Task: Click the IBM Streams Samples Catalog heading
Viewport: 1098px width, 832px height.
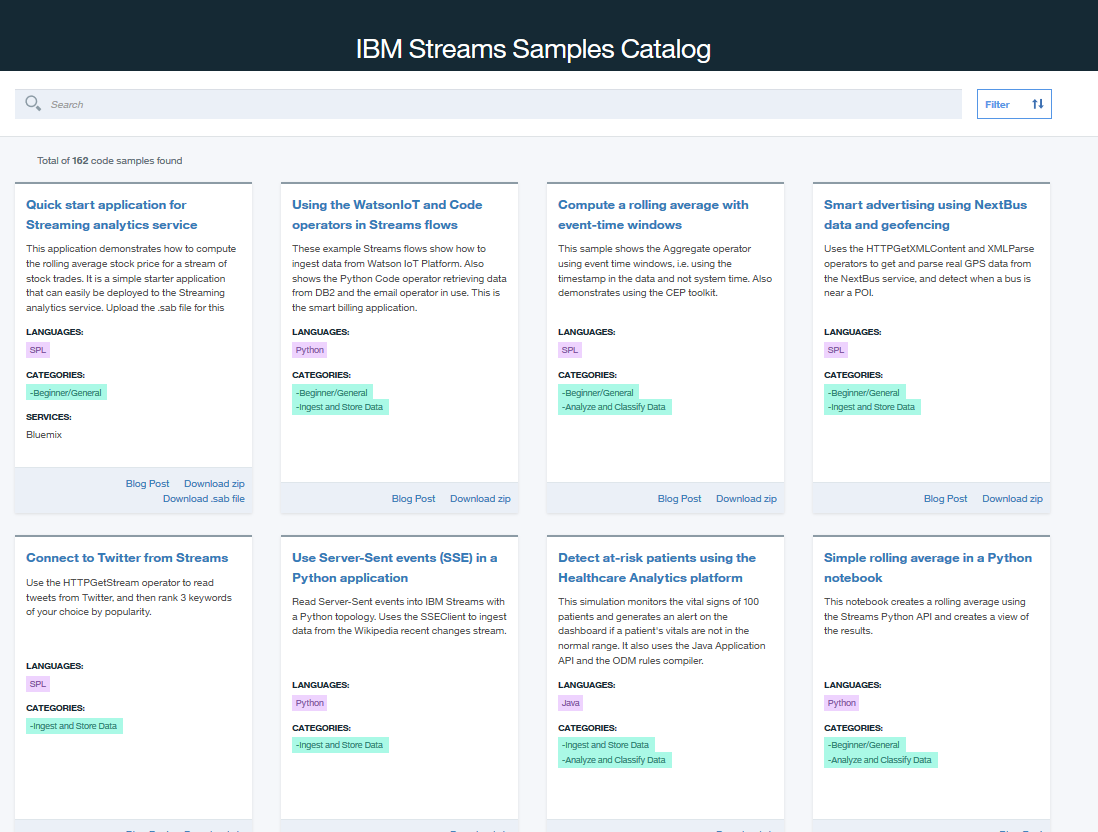Action: (x=534, y=49)
